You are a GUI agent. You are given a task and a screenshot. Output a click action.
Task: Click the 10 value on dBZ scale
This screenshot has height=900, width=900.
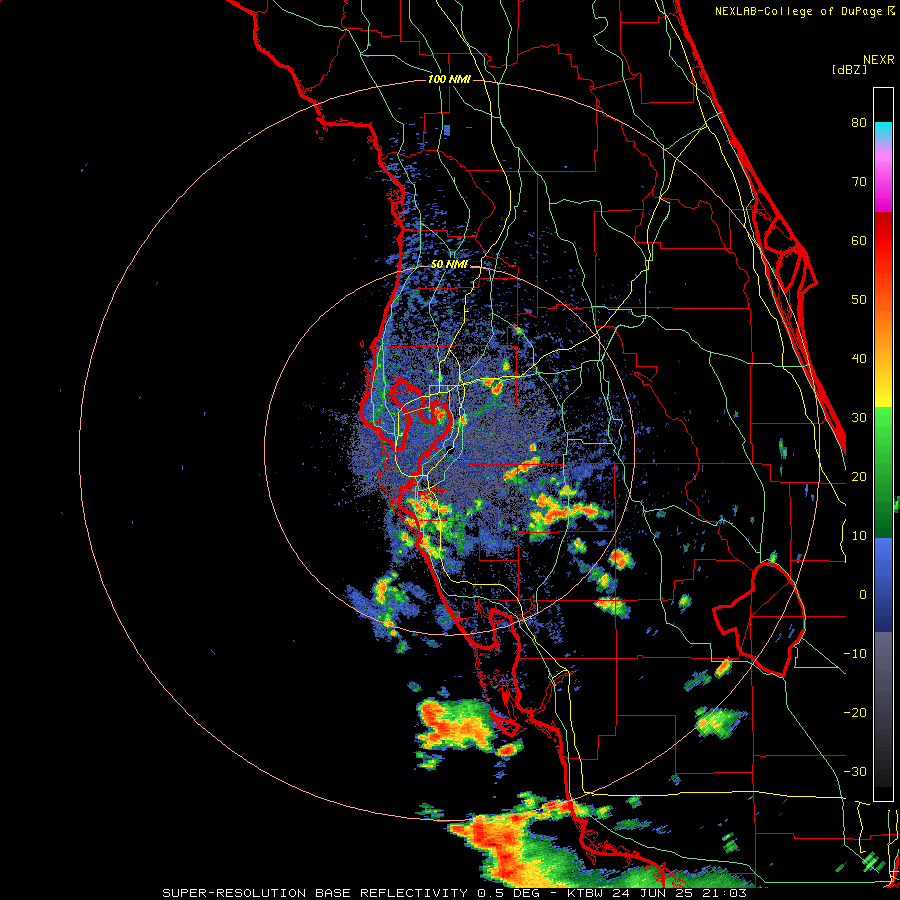[859, 536]
